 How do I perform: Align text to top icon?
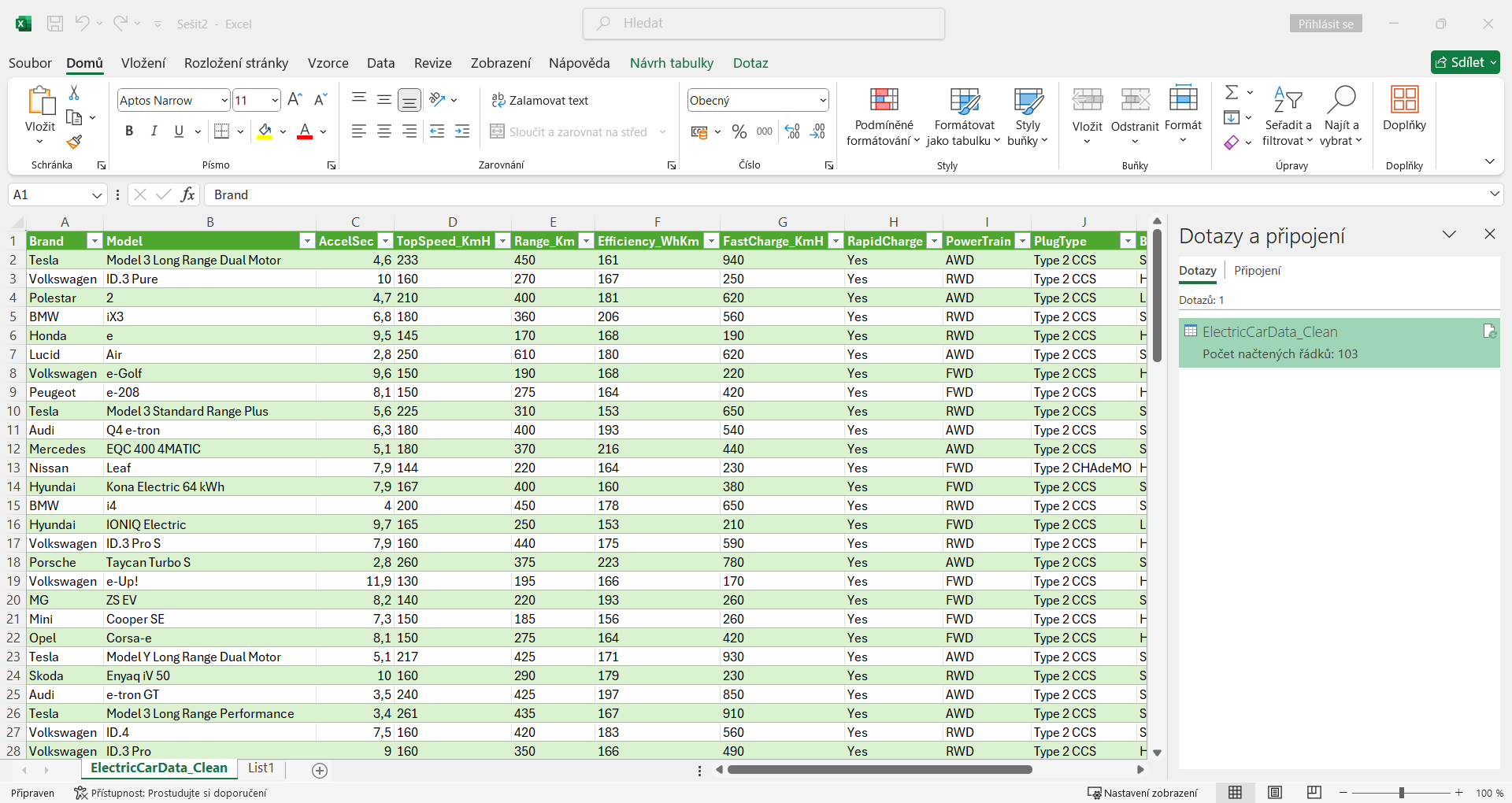[x=359, y=99]
